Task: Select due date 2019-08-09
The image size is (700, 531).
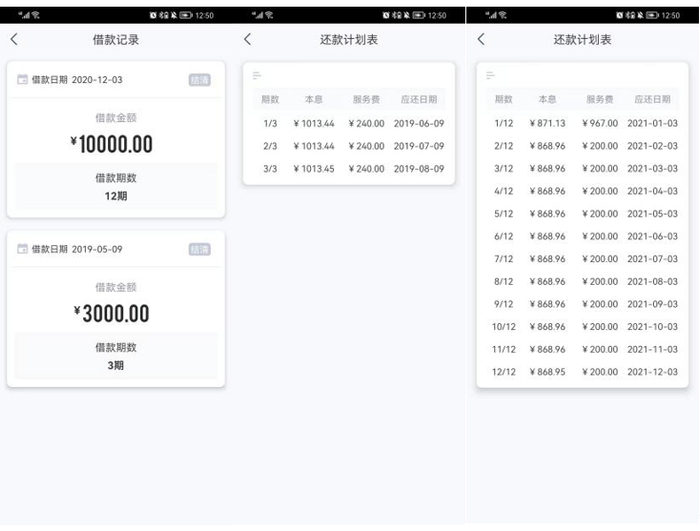Action: 419,169
